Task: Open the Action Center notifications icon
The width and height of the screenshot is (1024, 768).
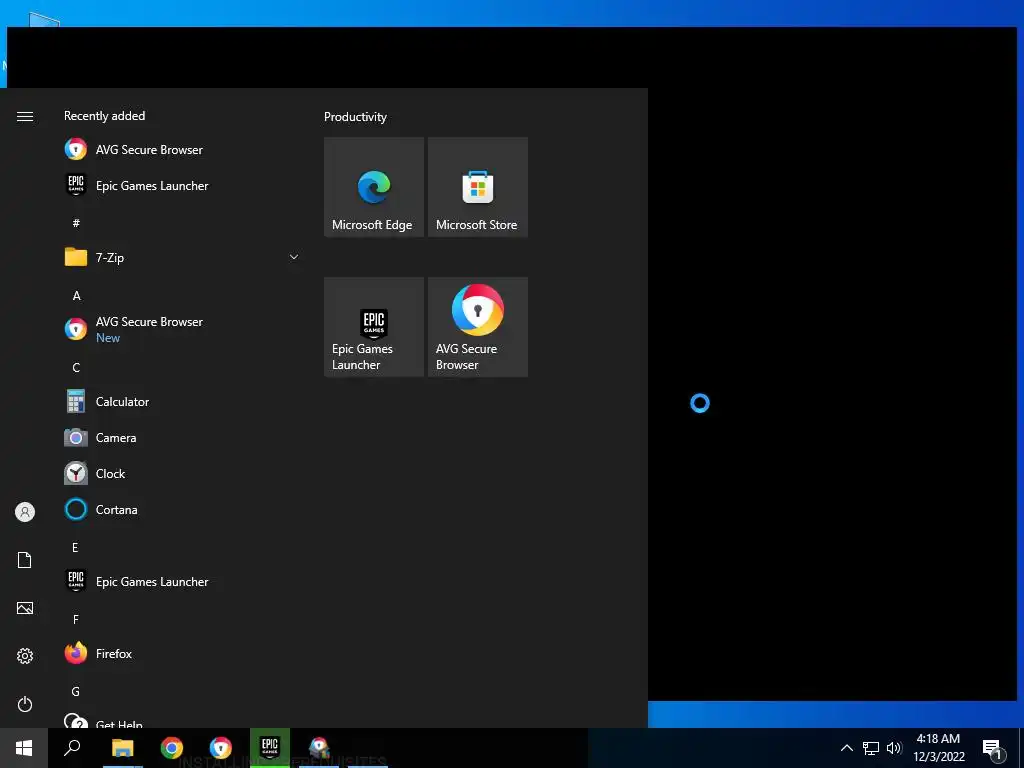Action: 993,748
